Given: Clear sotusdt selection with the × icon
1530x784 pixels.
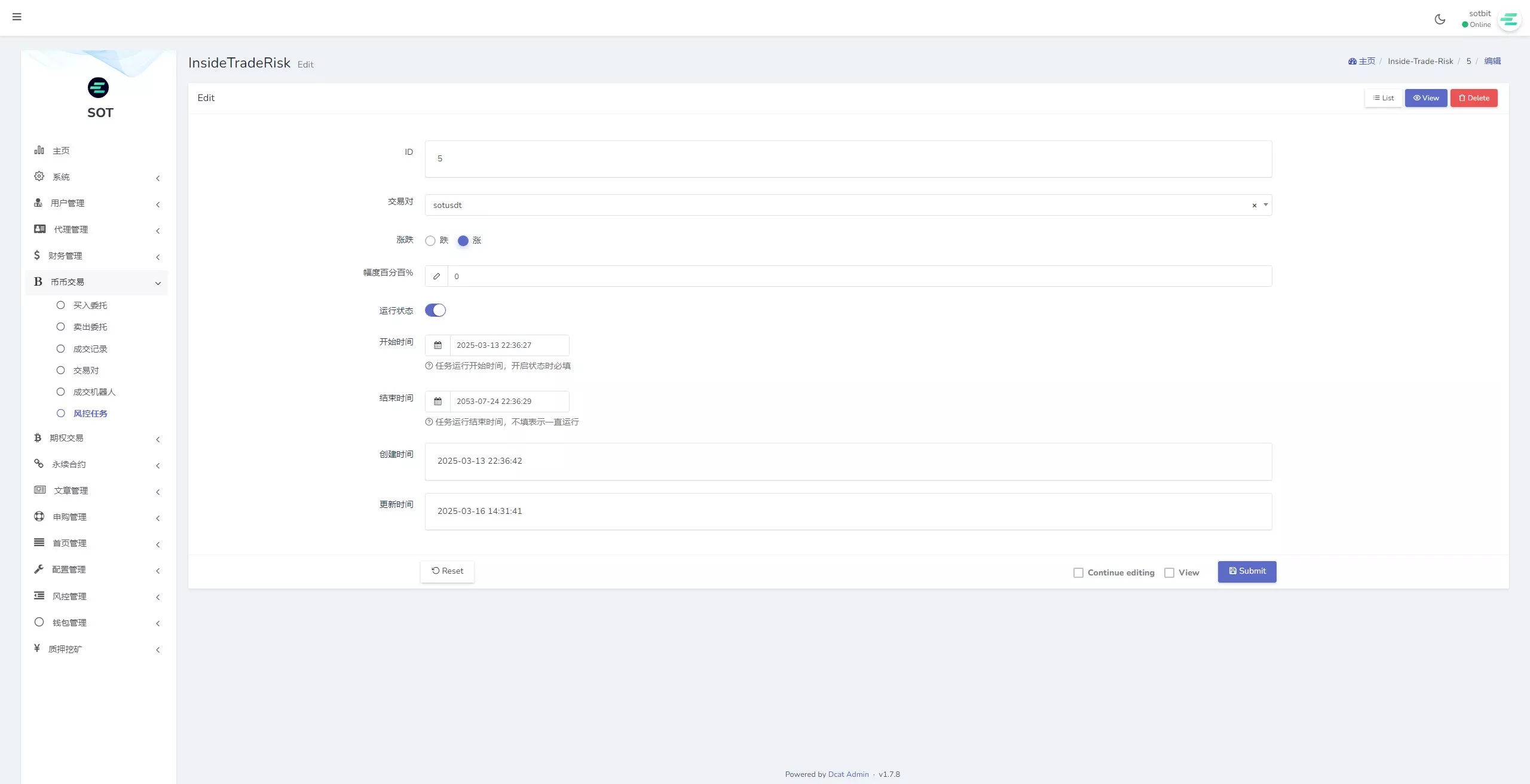Looking at the screenshot, I should pos(1254,206).
